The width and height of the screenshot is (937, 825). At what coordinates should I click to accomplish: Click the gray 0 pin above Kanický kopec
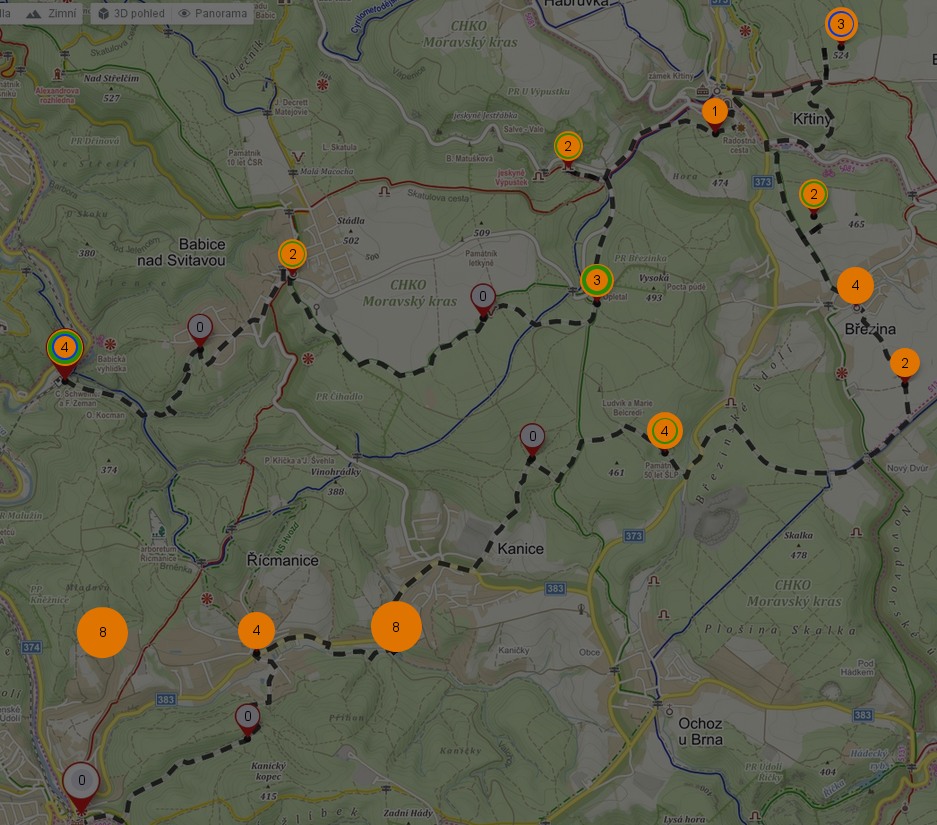[248, 717]
